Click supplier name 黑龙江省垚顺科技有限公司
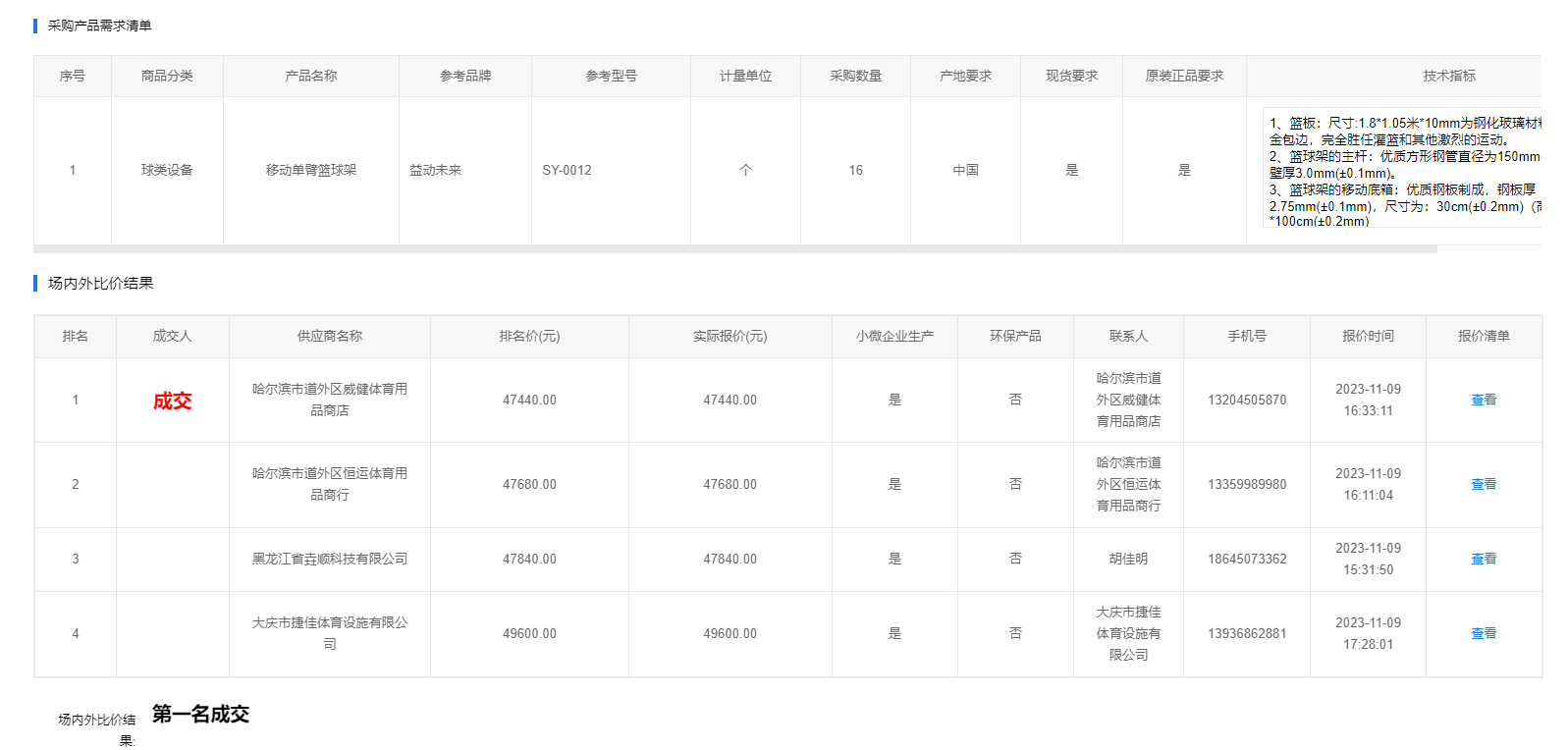 329,559
